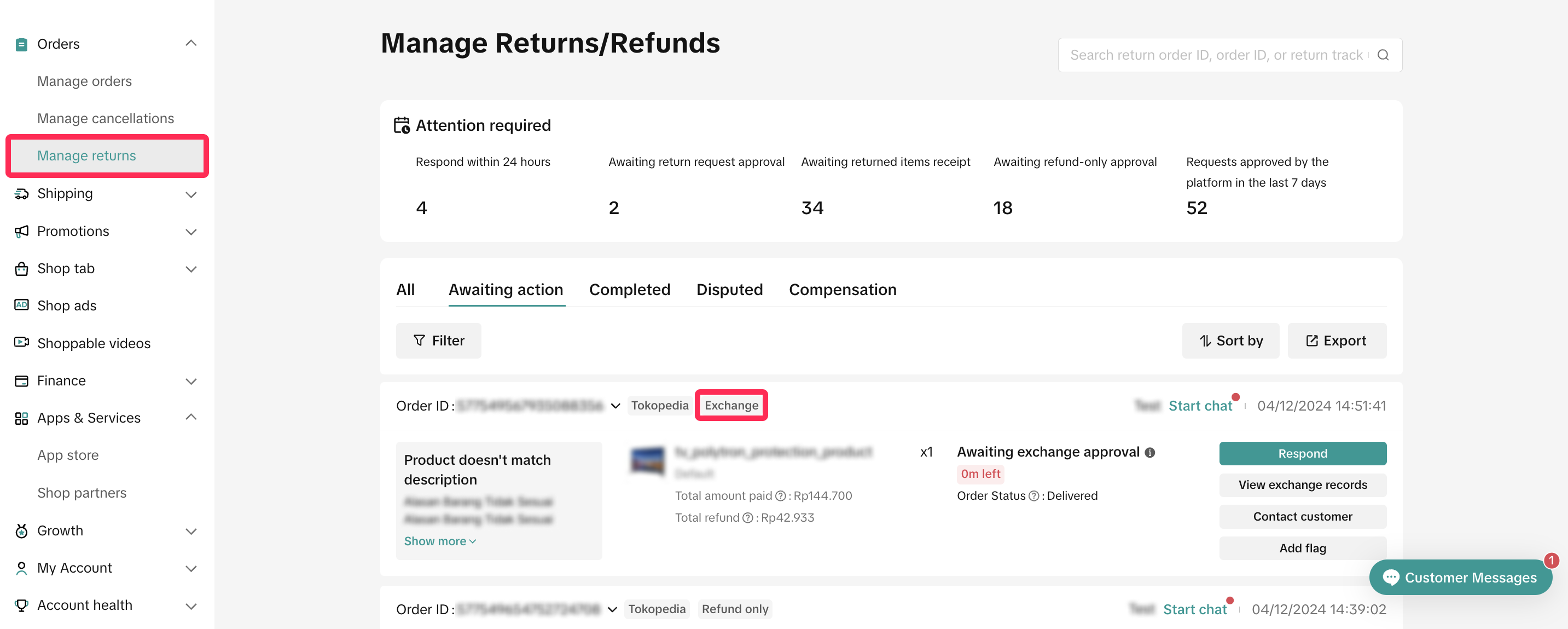Click info icon beside Awaiting exchange approval

[x=1149, y=452]
